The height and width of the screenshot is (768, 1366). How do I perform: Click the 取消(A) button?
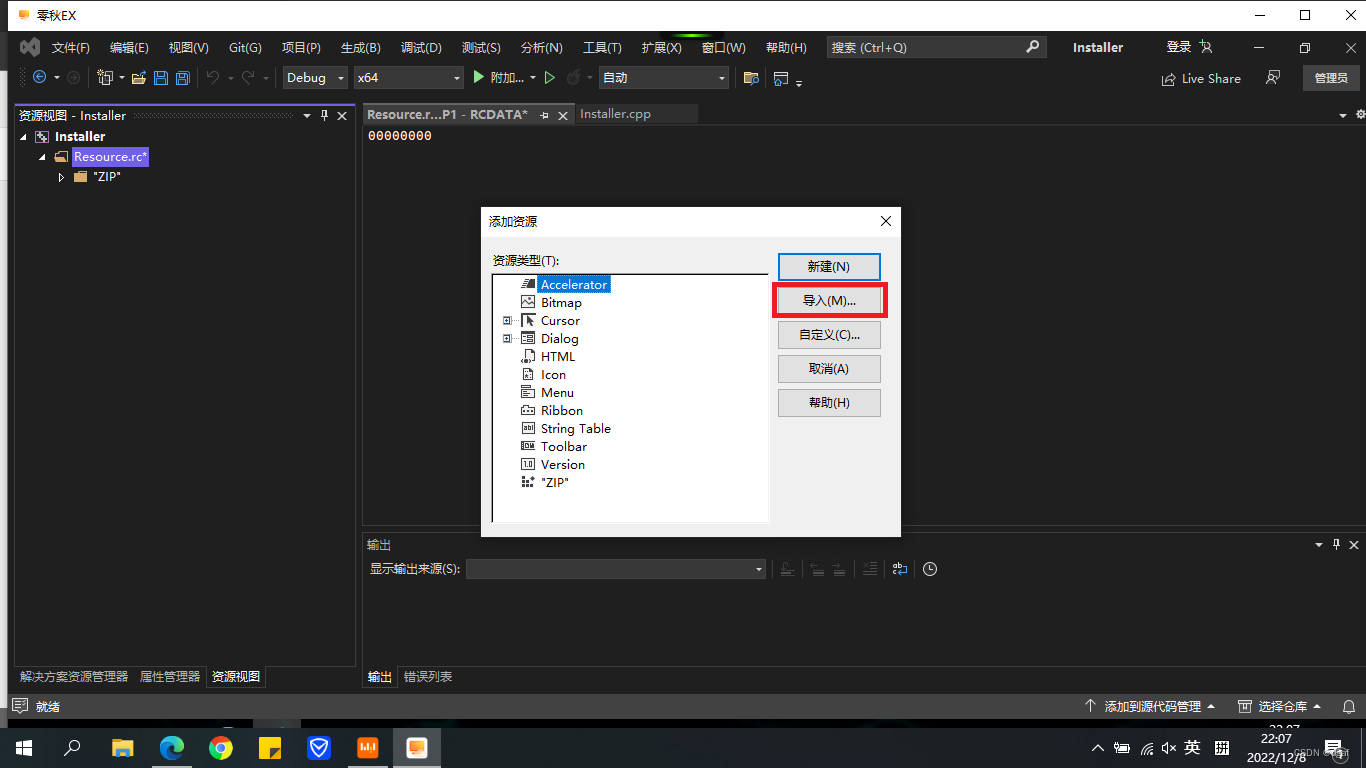pyautogui.click(x=829, y=369)
